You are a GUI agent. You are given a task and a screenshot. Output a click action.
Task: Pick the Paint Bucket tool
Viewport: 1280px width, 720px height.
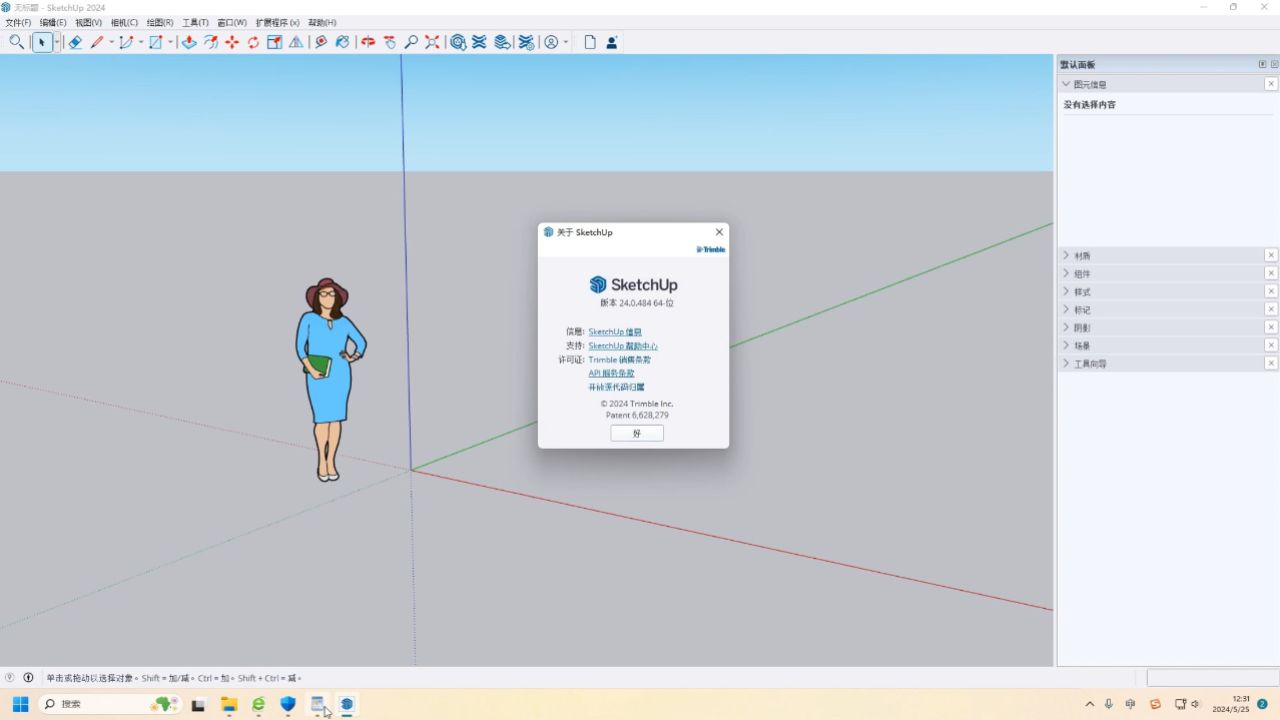tap(321, 42)
